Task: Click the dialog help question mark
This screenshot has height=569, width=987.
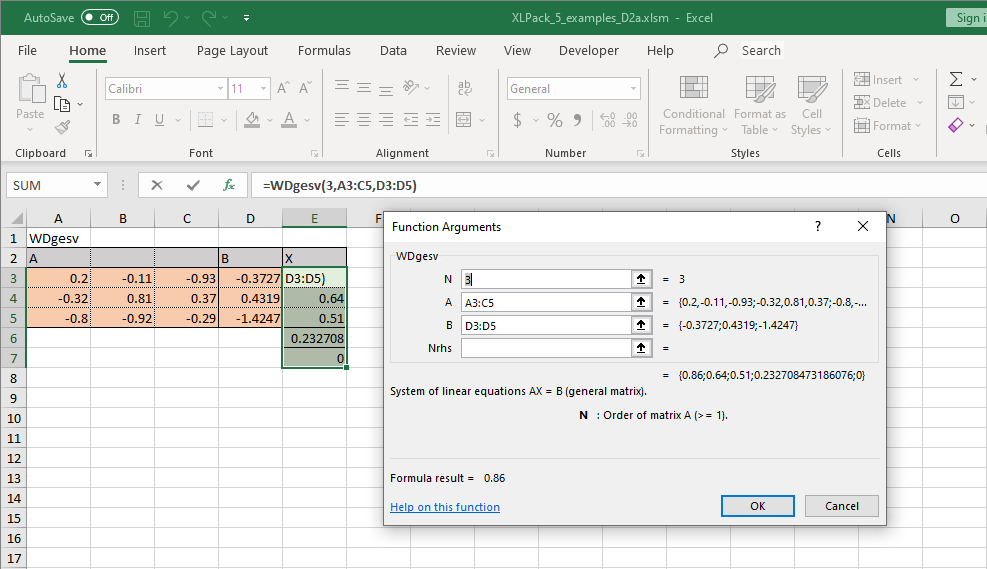Action: (x=818, y=226)
